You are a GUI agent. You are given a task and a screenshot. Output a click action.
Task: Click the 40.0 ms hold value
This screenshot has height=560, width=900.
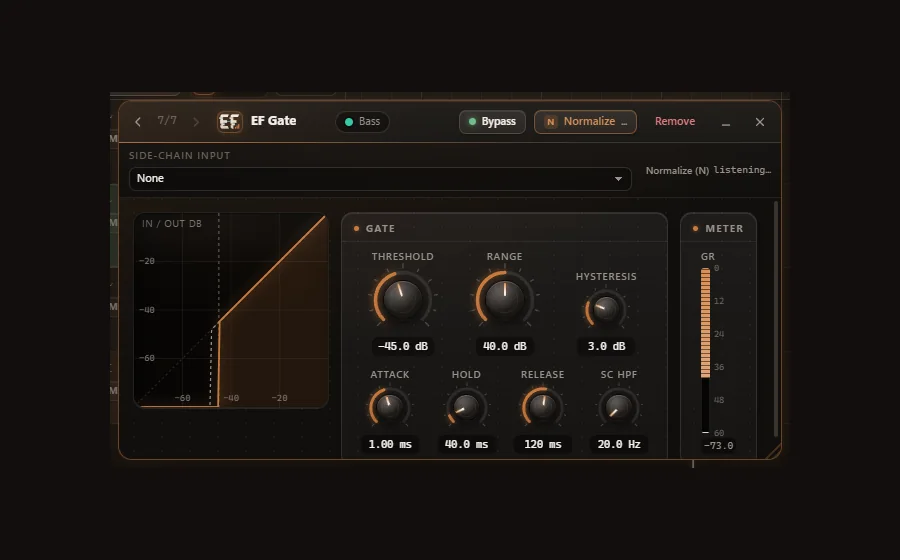click(466, 444)
